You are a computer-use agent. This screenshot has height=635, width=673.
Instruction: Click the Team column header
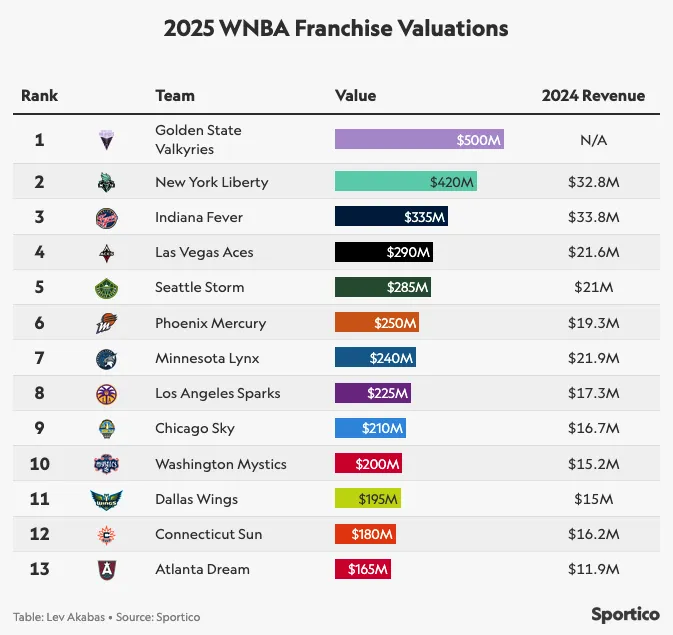175,96
